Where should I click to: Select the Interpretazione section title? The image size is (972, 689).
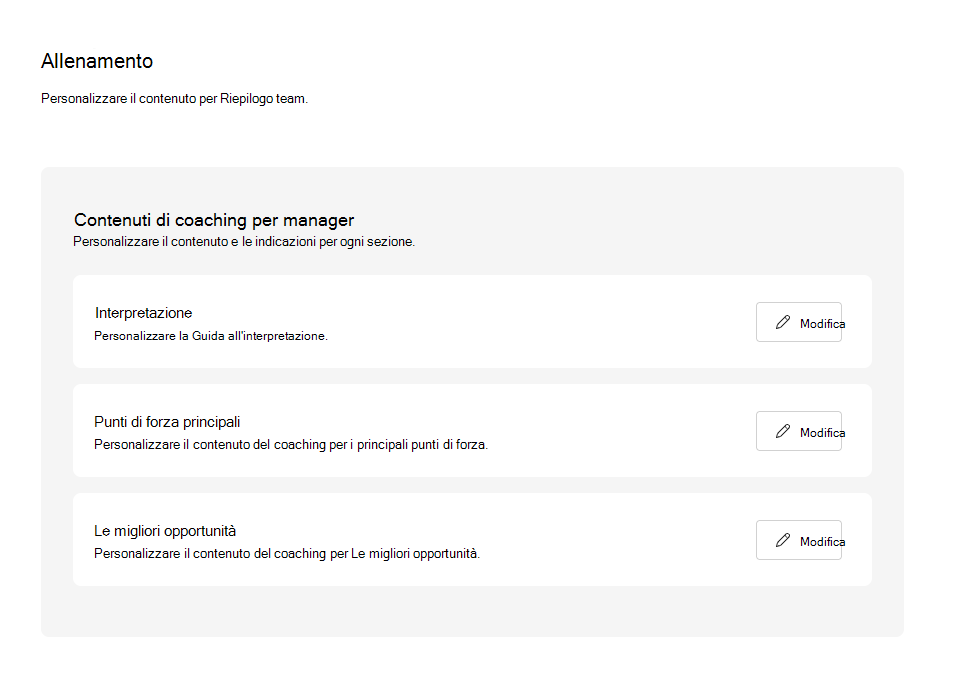click(x=143, y=313)
